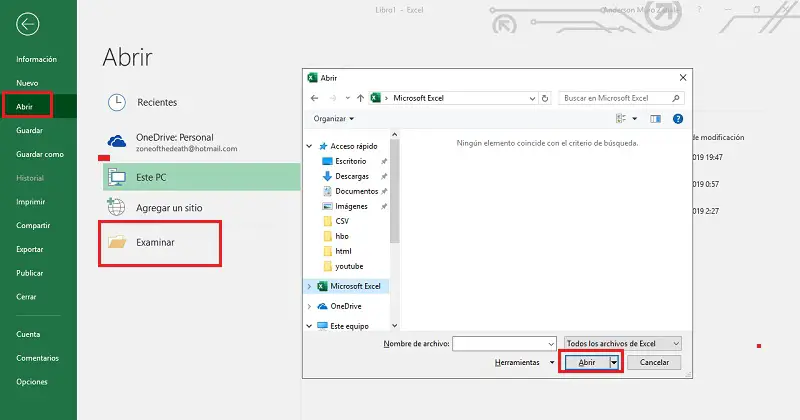Open the Cuenta page
The width and height of the screenshot is (800, 420).
tap(28, 334)
